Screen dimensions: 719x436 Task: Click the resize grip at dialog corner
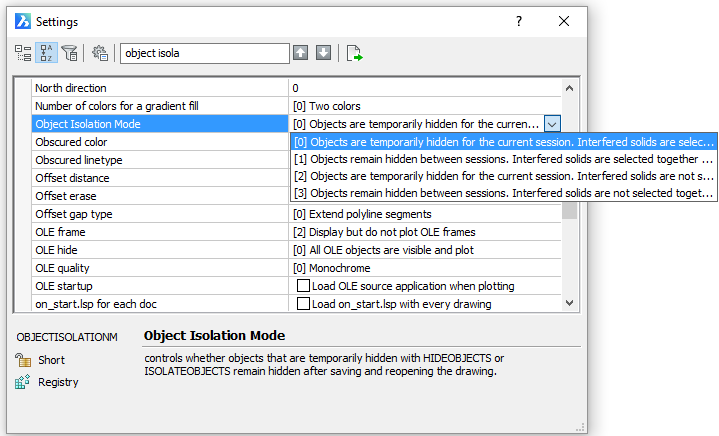(580, 427)
